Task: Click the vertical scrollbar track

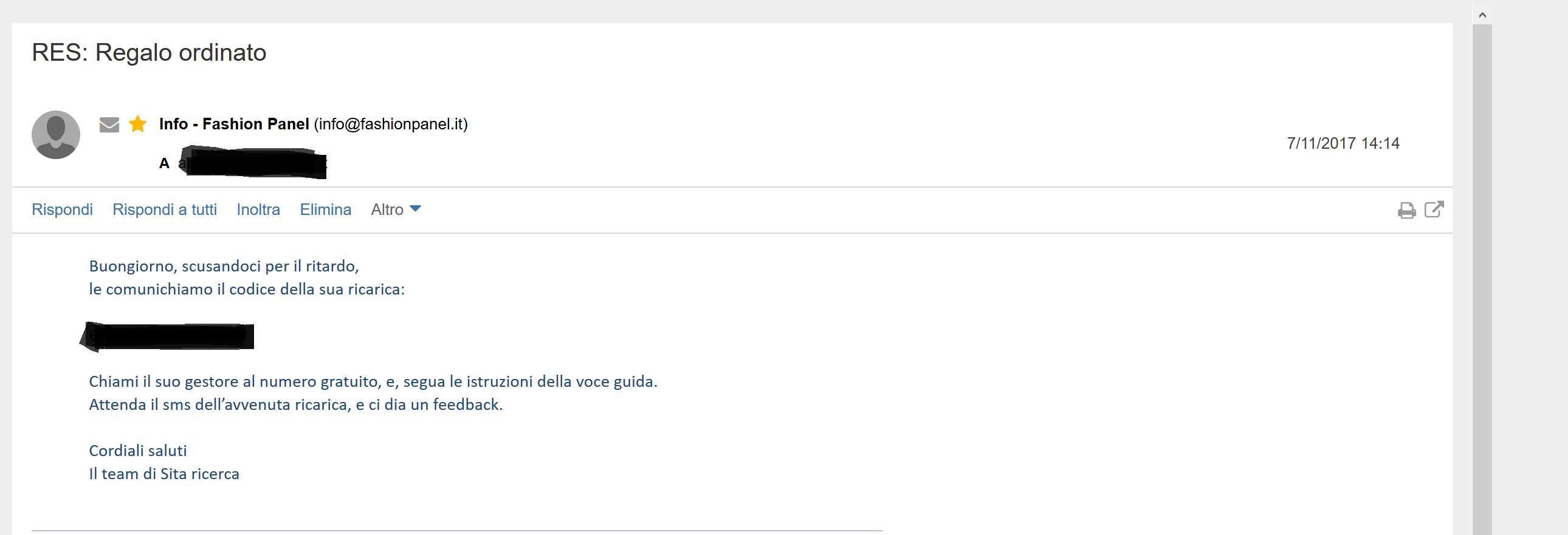Action: (1482, 280)
